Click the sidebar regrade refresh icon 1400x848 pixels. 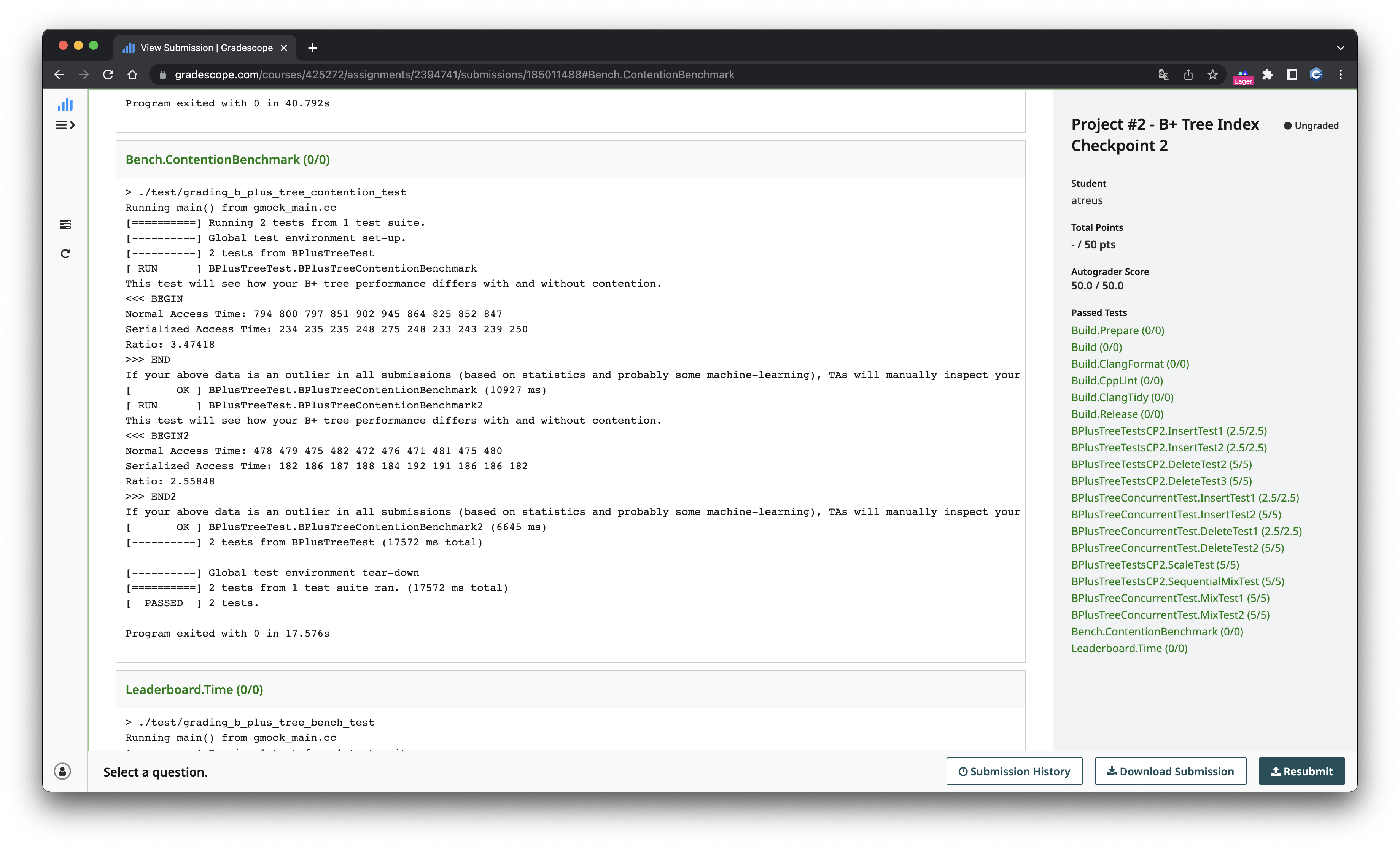pos(65,253)
